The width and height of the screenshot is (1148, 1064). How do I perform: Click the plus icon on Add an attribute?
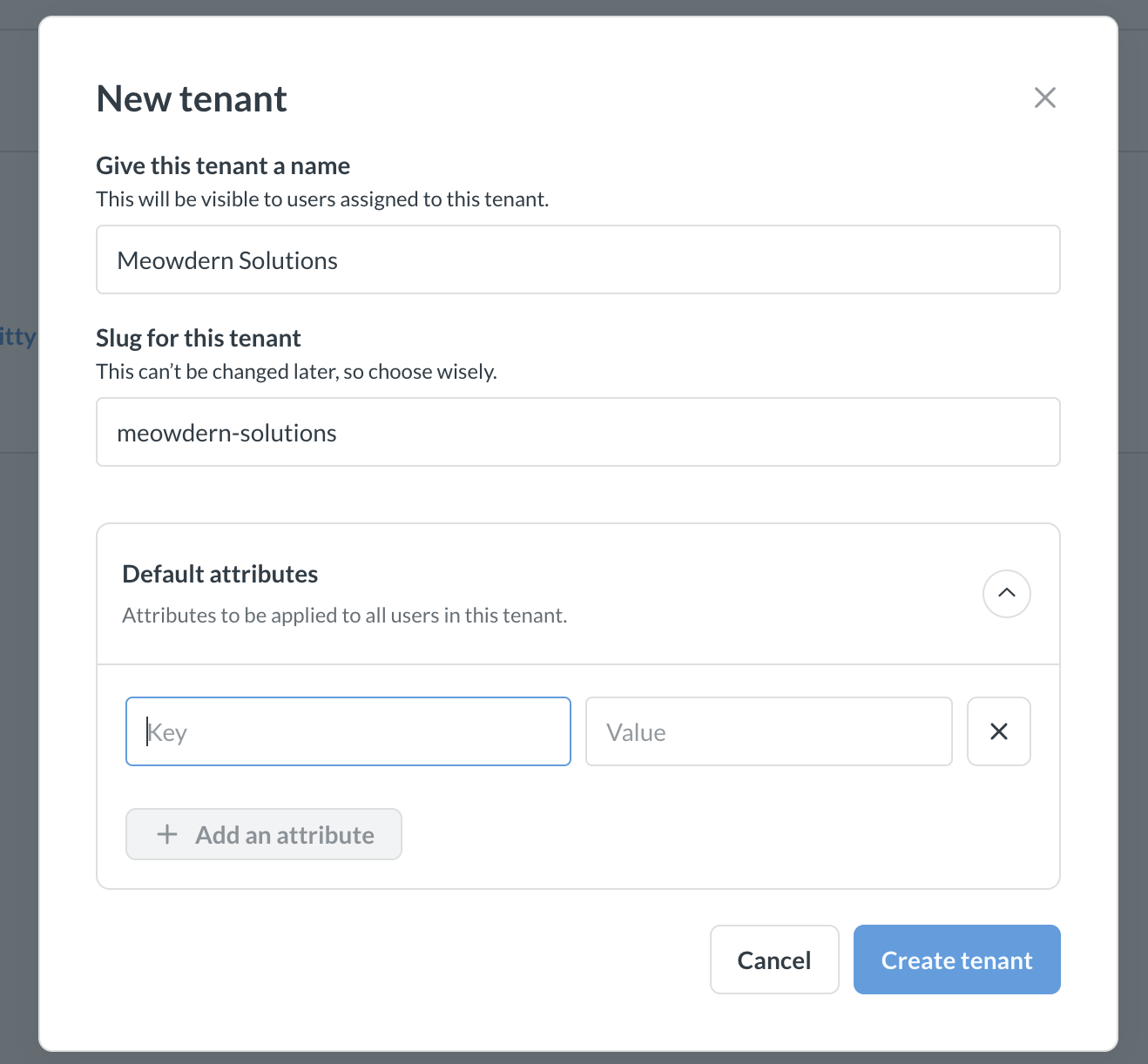point(165,834)
